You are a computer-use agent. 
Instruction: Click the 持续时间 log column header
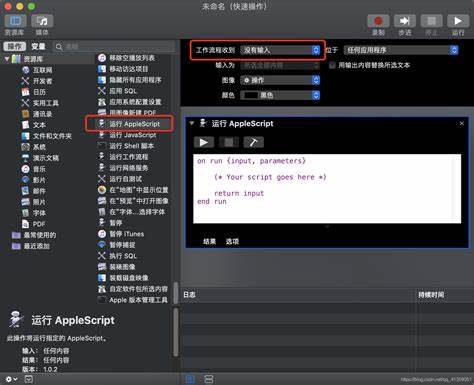coord(431,295)
